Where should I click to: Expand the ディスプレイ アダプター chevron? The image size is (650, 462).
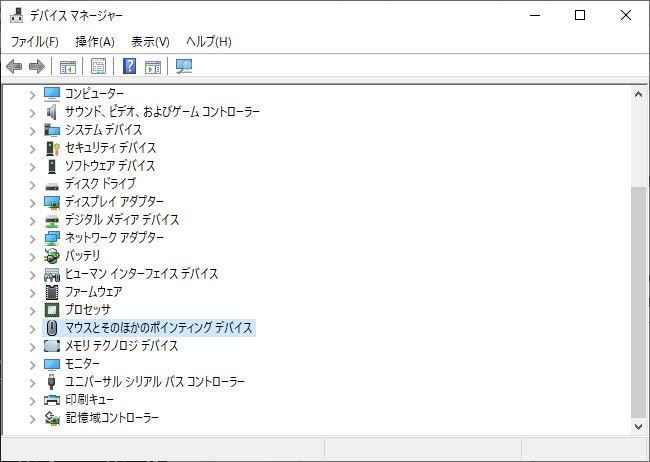[32, 203]
